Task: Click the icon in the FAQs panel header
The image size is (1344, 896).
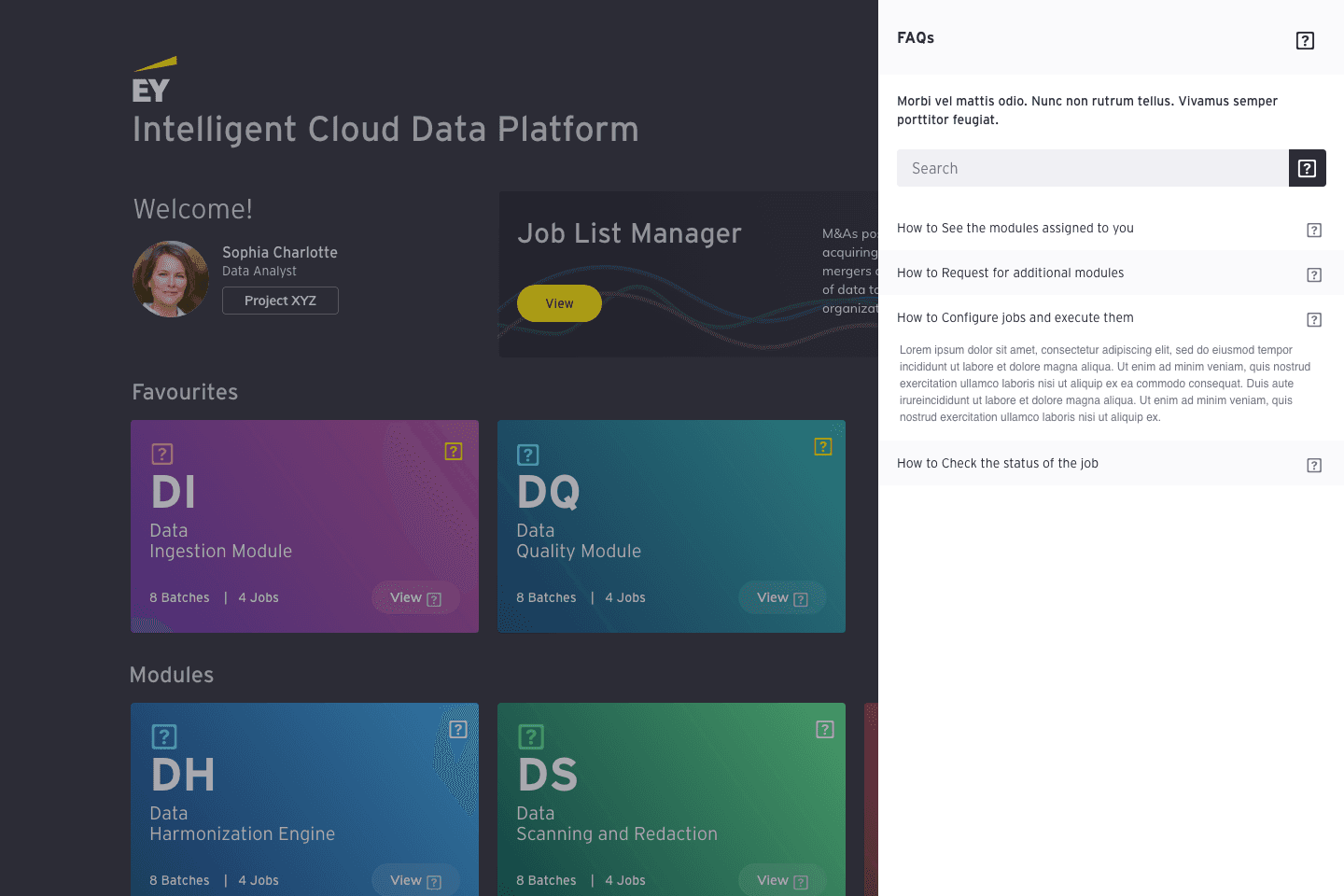Action: (x=1305, y=40)
